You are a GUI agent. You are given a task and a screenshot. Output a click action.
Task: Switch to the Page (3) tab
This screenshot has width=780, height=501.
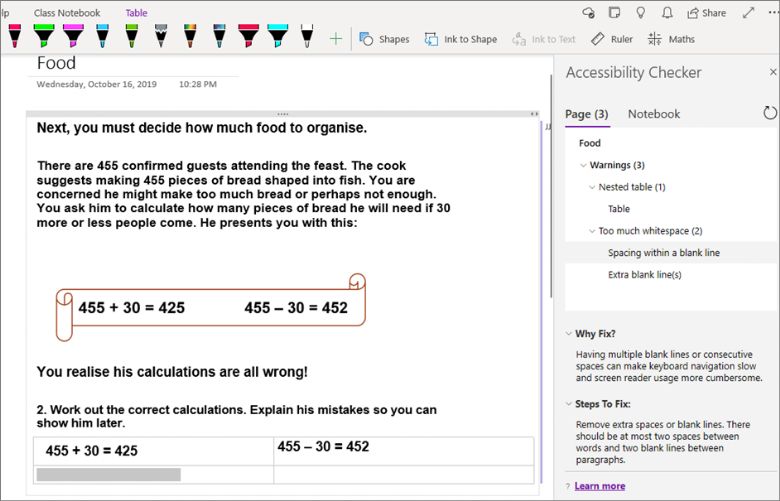click(x=587, y=114)
